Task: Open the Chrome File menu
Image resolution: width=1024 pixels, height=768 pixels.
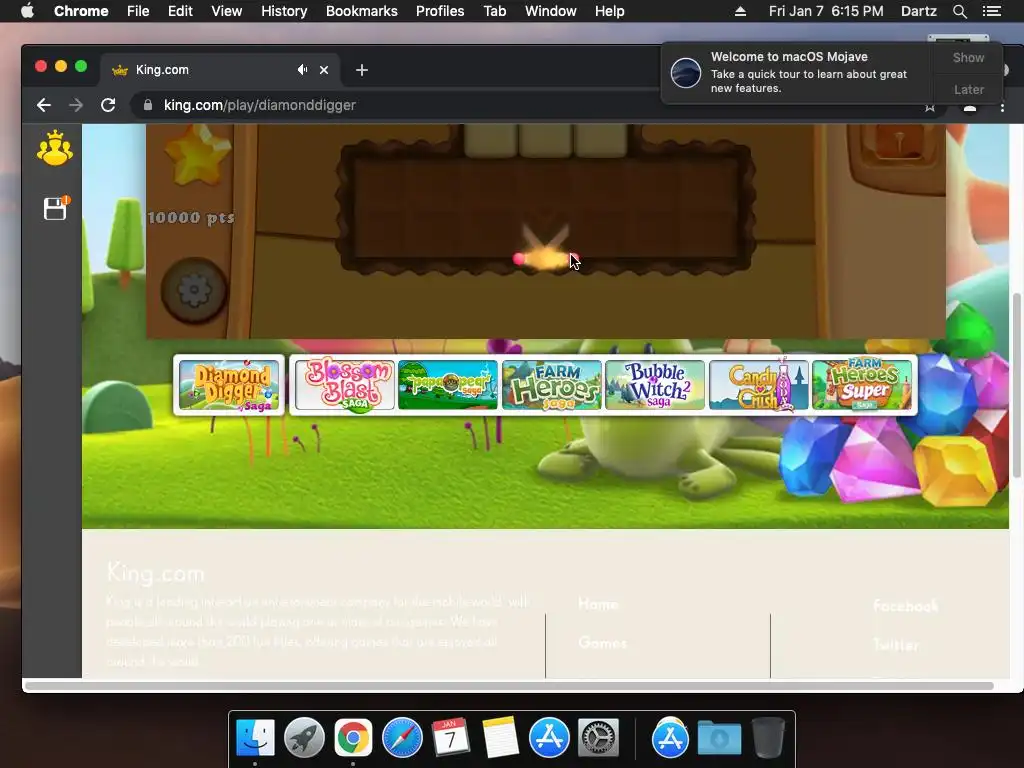Action: [138, 11]
